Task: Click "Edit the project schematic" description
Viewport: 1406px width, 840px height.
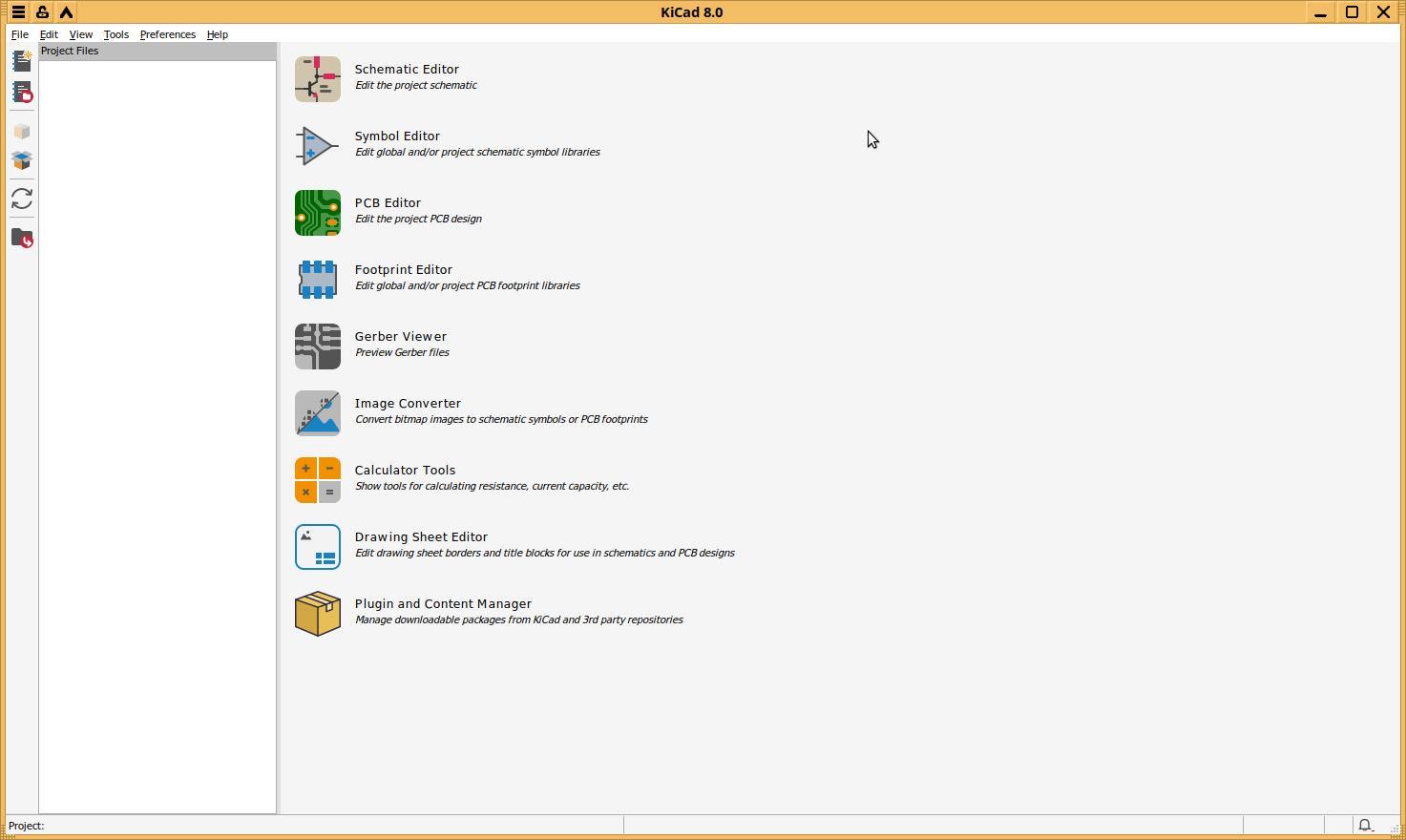Action: (416, 85)
